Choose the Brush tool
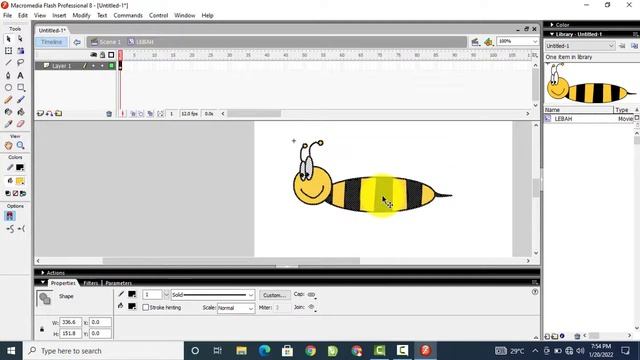 20,100
